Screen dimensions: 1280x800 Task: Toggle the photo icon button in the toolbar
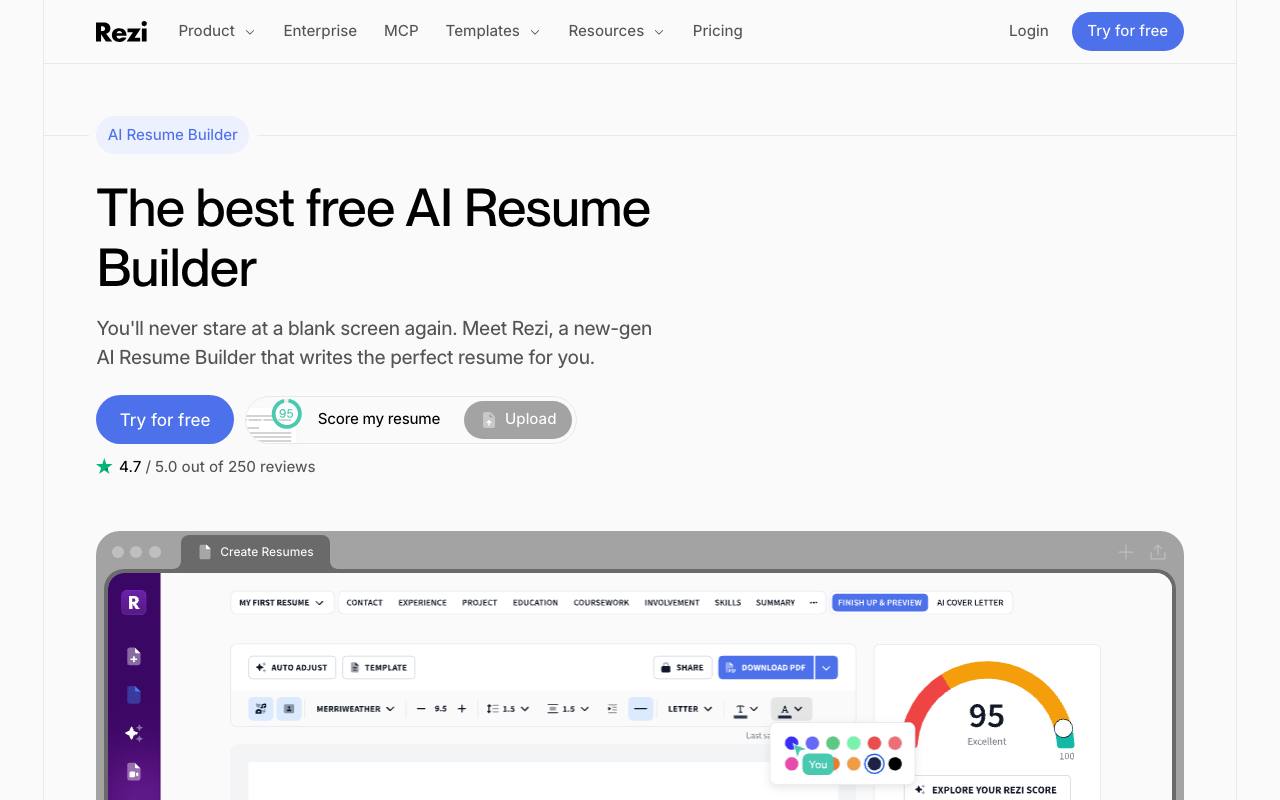289,709
